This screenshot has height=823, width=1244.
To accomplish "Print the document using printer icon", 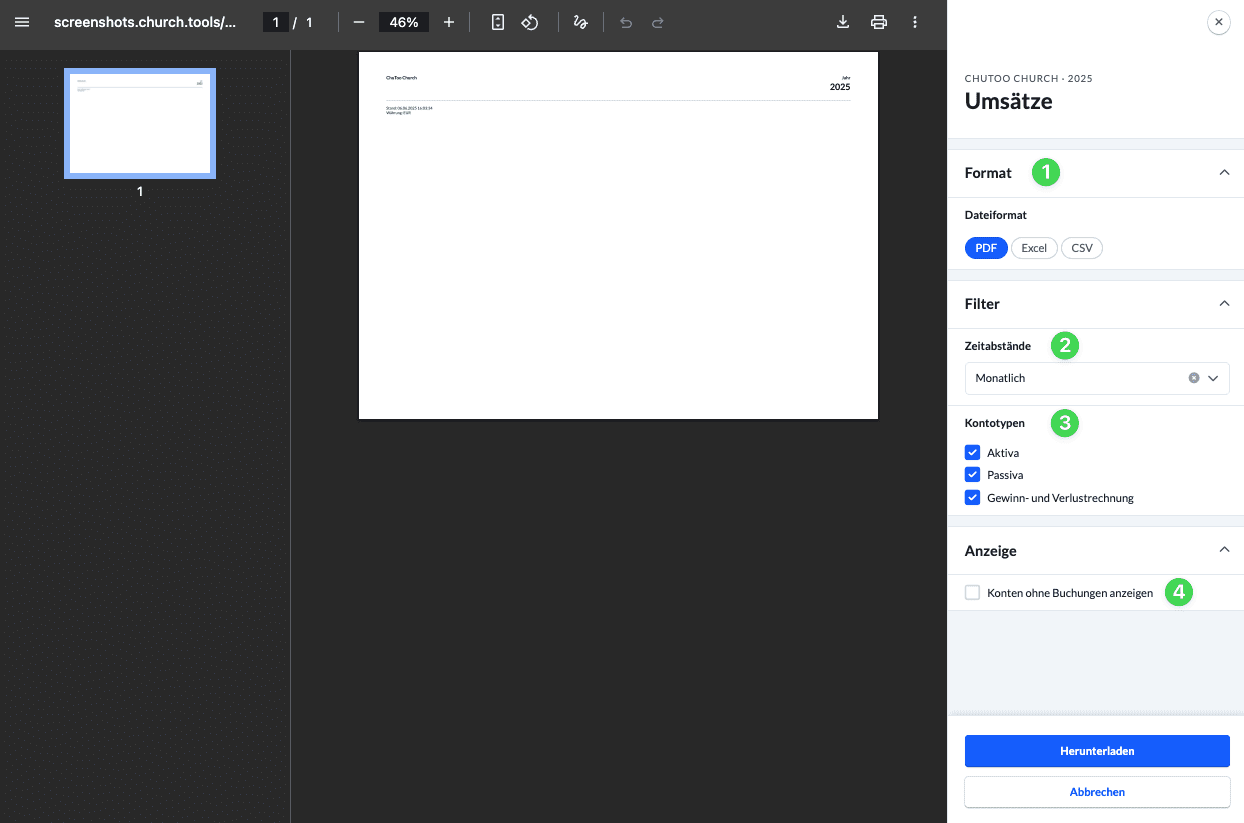I will tap(879, 22).
